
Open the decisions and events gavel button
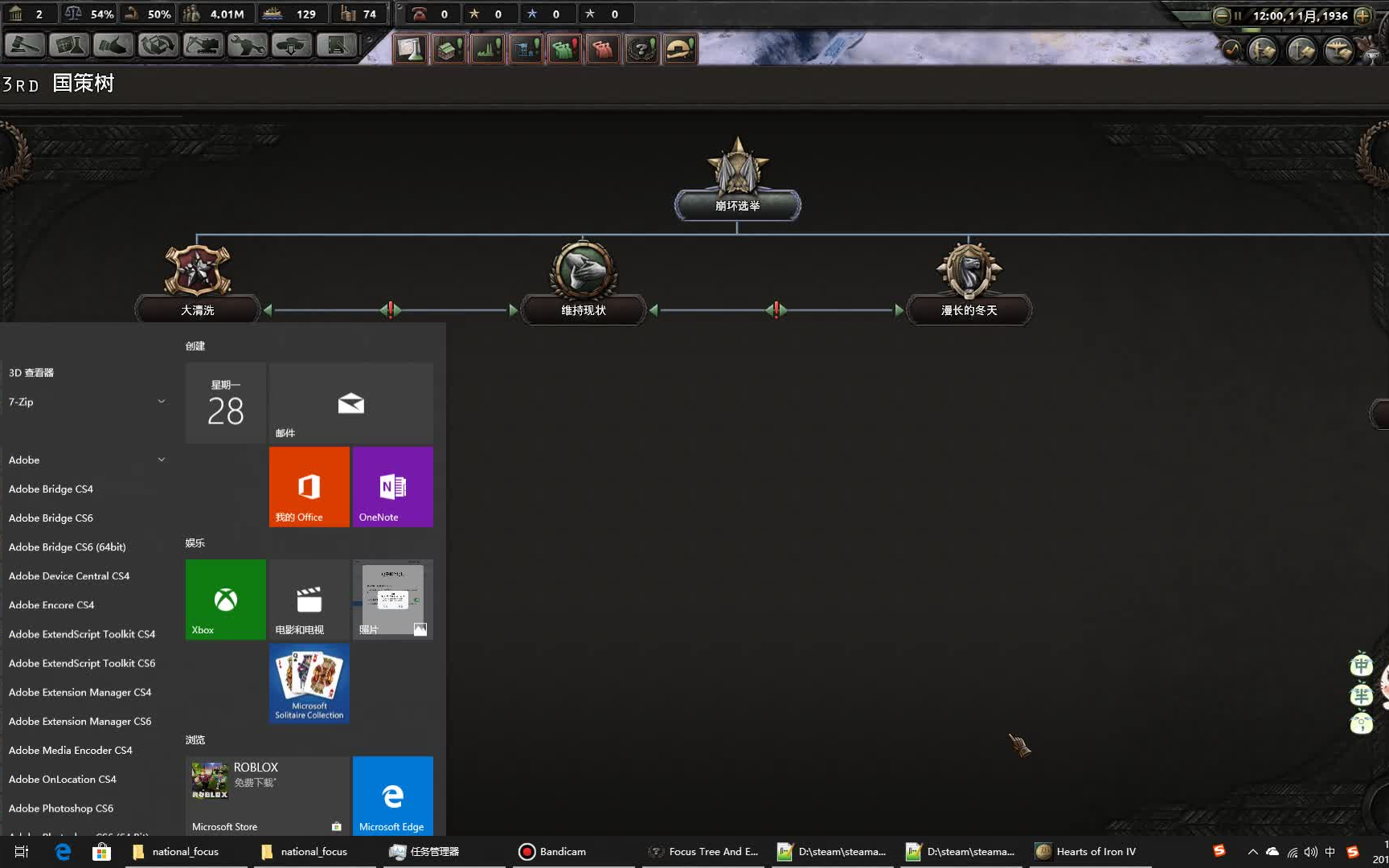(x=25, y=46)
